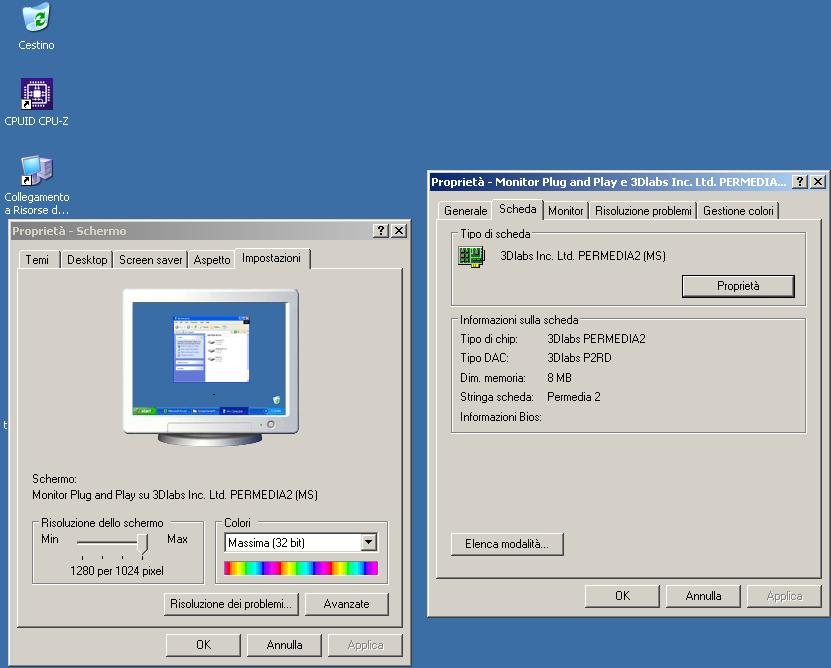Open the Monitor tab
The width and height of the screenshot is (831, 668).
click(x=565, y=211)
